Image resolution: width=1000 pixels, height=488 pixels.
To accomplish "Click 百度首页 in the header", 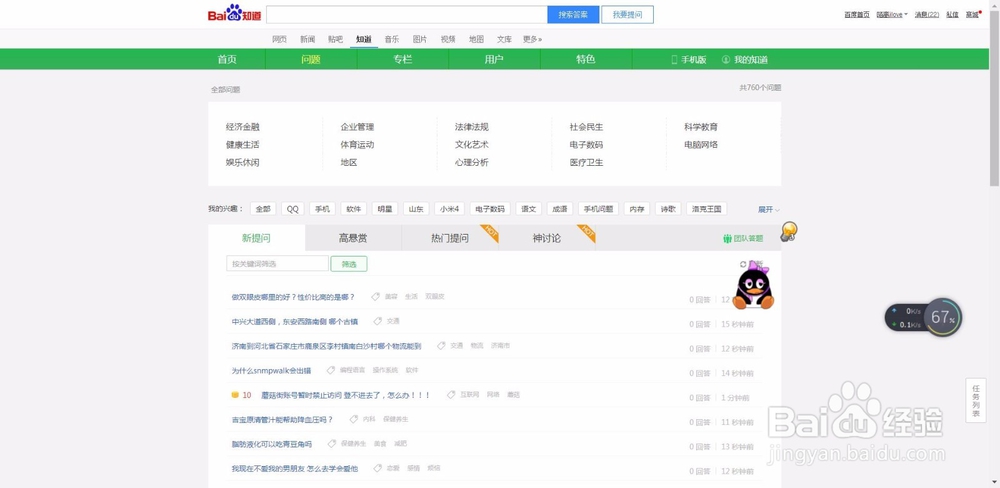I will [x=857, y=14].
